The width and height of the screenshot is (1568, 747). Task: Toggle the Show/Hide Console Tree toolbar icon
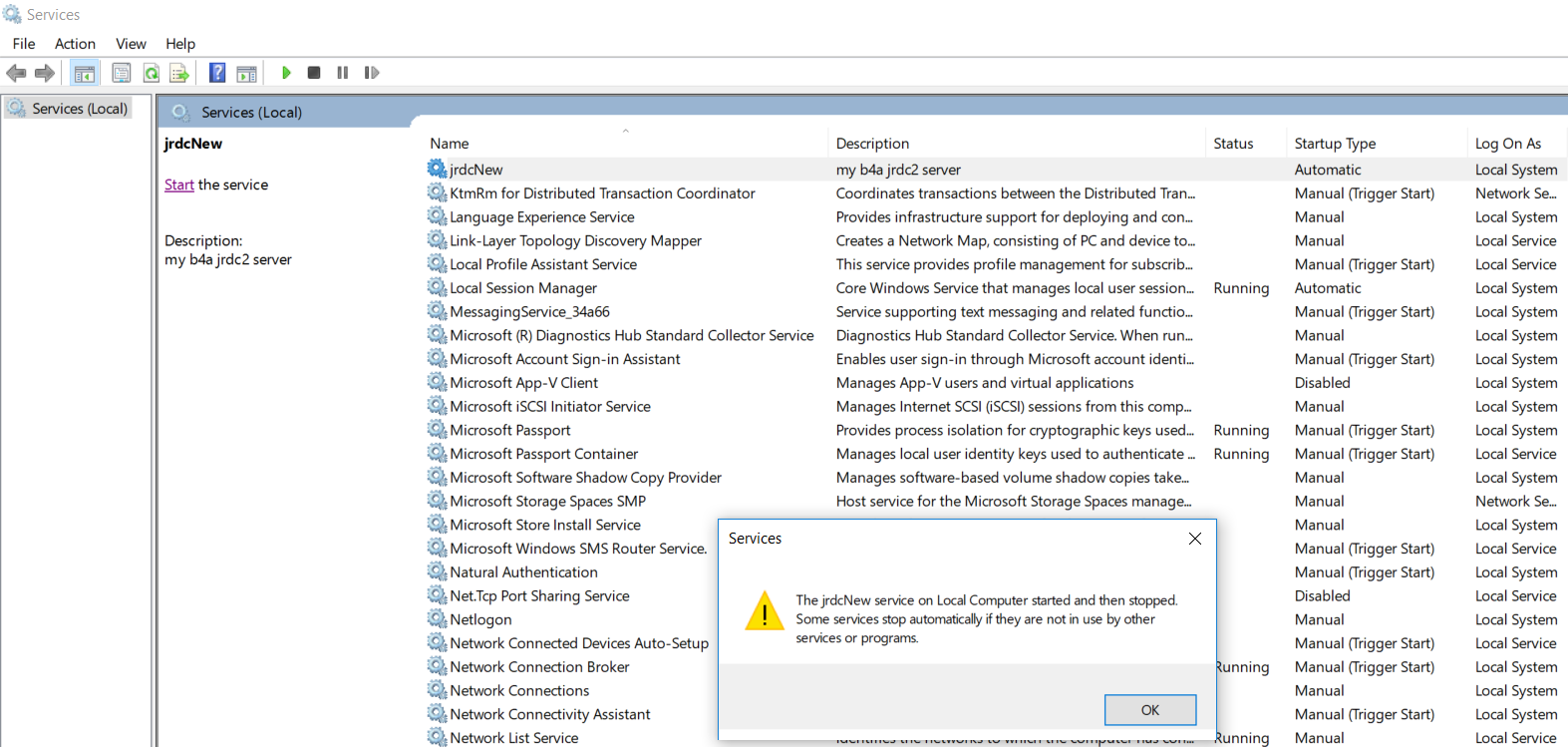tap(85, 73)
